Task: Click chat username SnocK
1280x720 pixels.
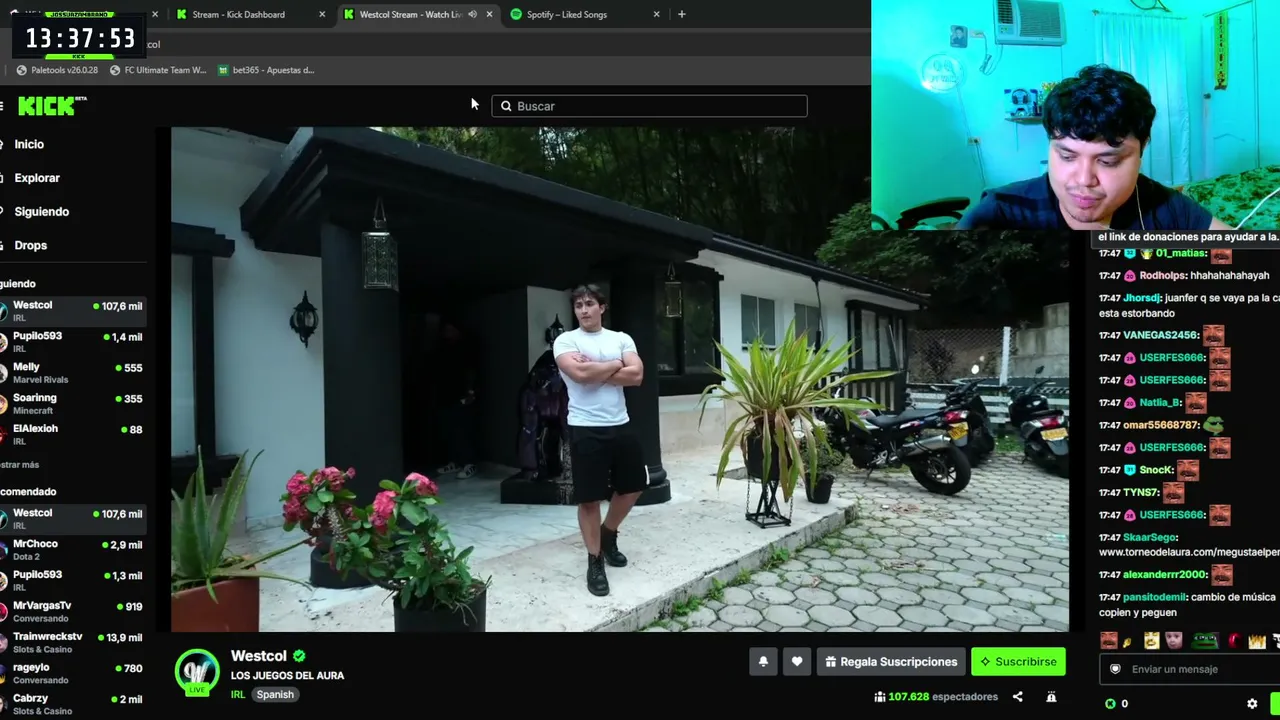Action: [x=1156, y=470]
